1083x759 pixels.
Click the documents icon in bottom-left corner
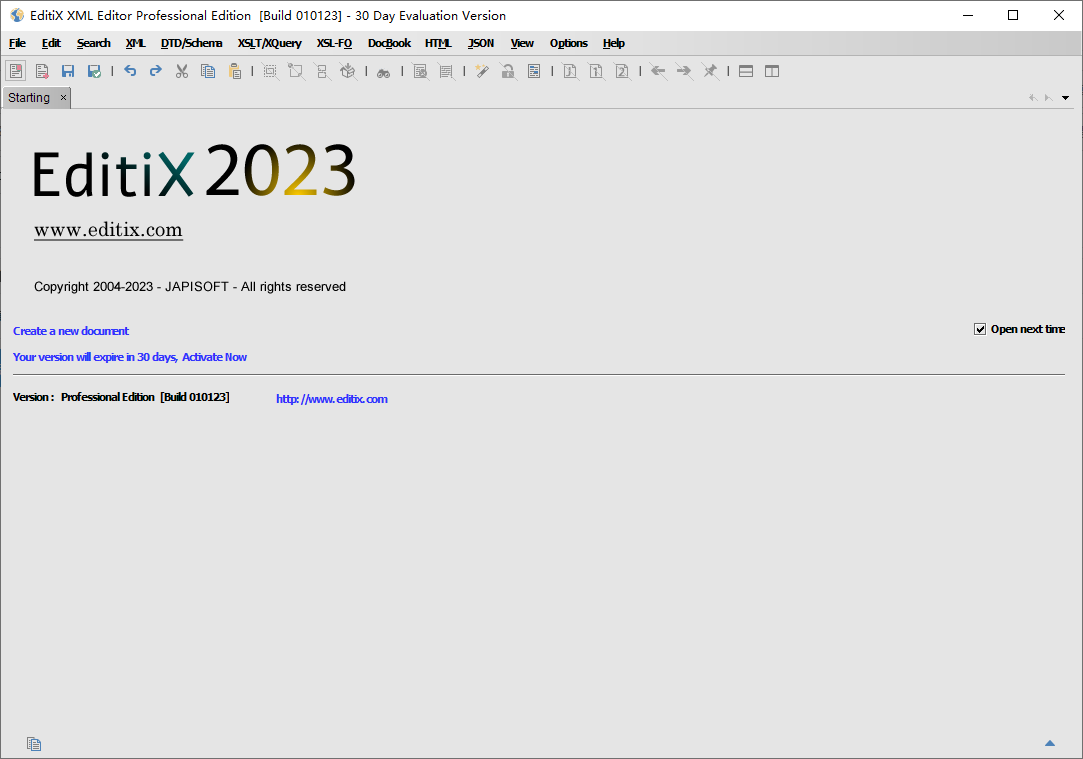tap(34, 744)
